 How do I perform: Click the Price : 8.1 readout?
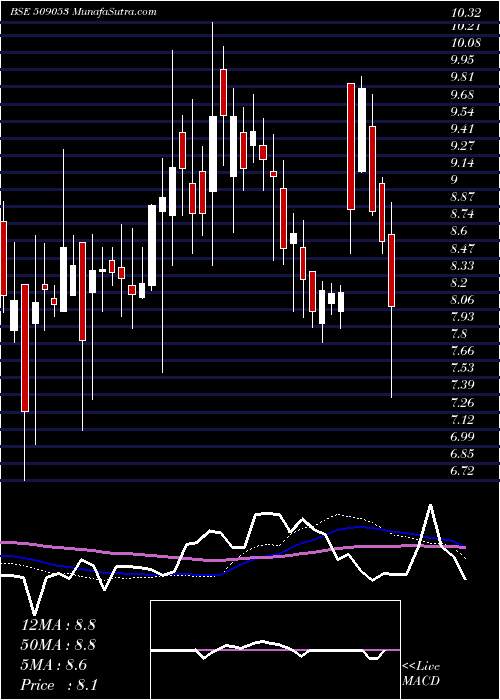point(58,685)
